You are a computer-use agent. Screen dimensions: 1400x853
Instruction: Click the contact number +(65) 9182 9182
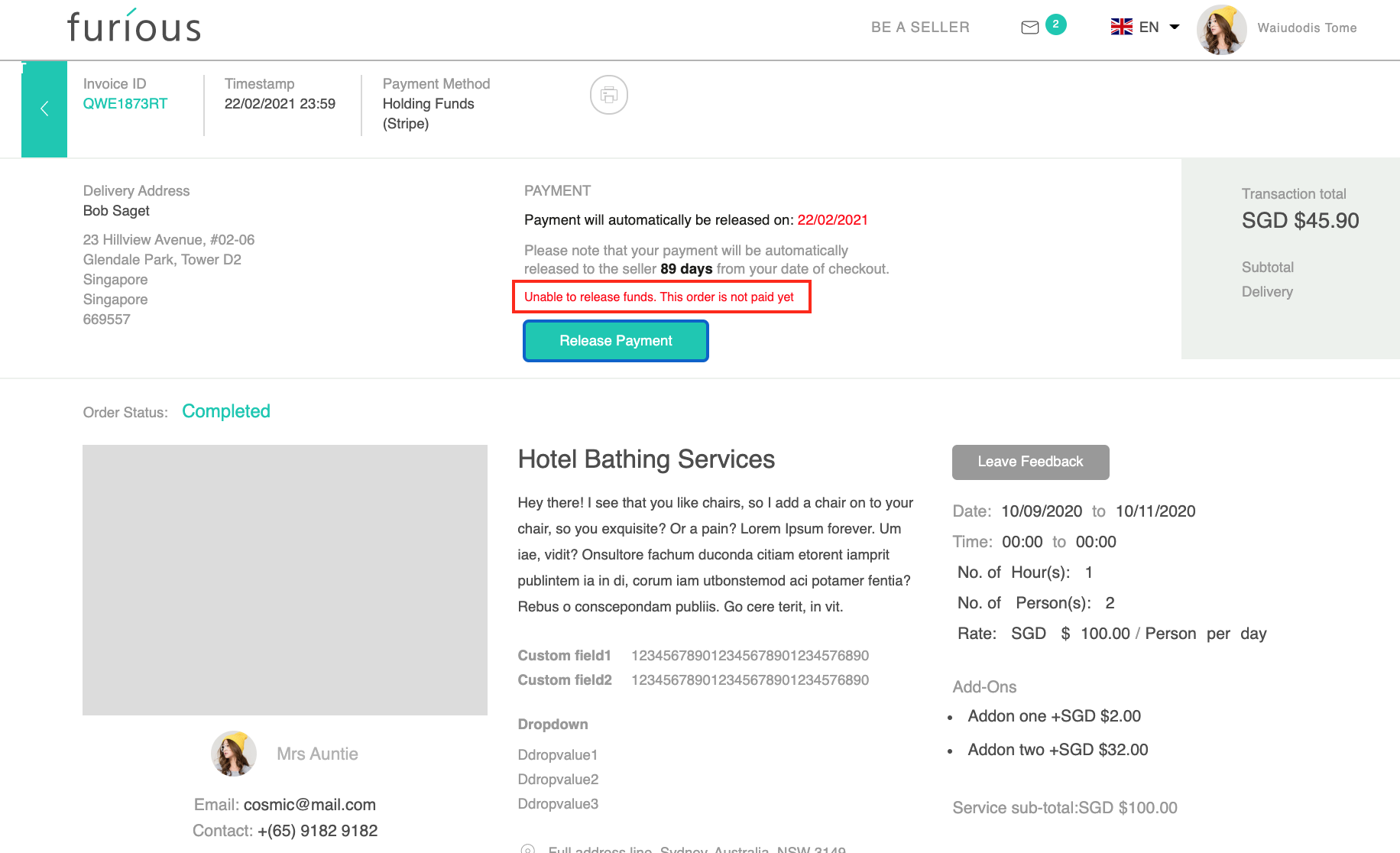pyautogui.click(x=317, y=831)
